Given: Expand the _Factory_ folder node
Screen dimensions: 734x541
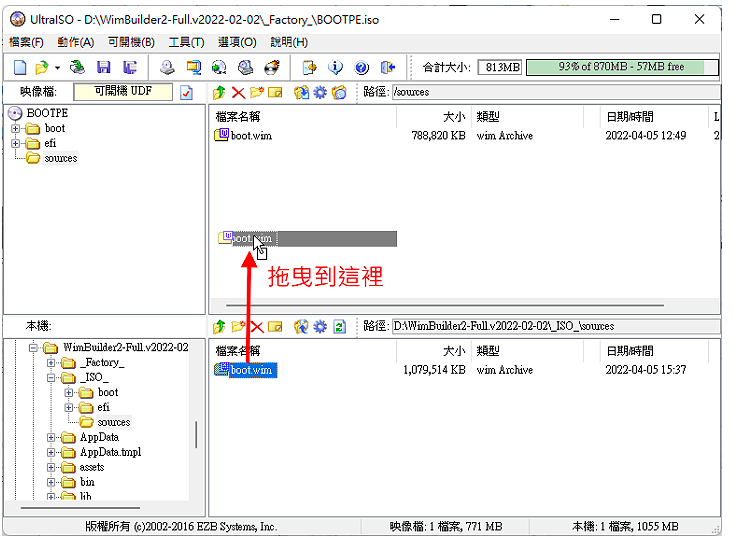Looking at the screenshot, I should tap(51, 363).
